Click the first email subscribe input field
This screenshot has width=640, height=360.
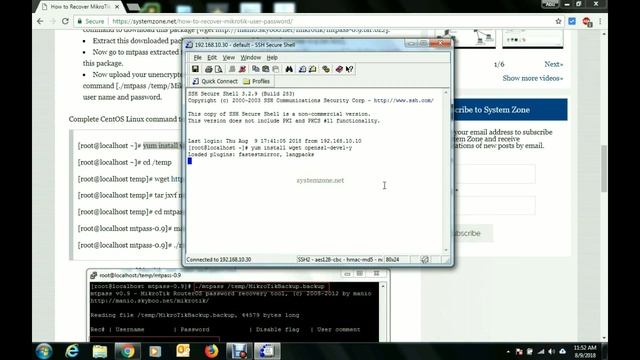click(495, 174)
